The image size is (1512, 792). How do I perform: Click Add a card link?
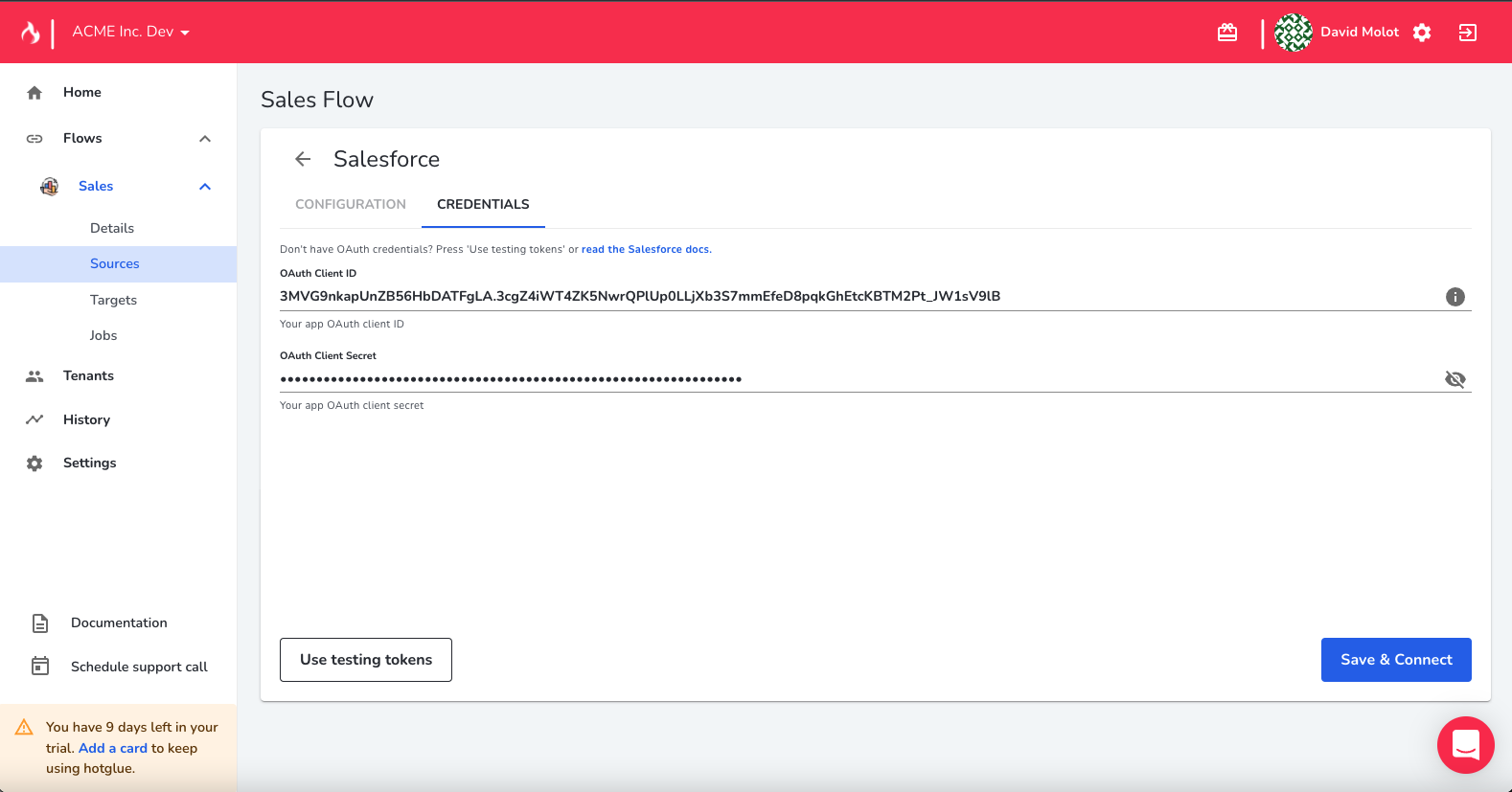(x=113, y=748)
